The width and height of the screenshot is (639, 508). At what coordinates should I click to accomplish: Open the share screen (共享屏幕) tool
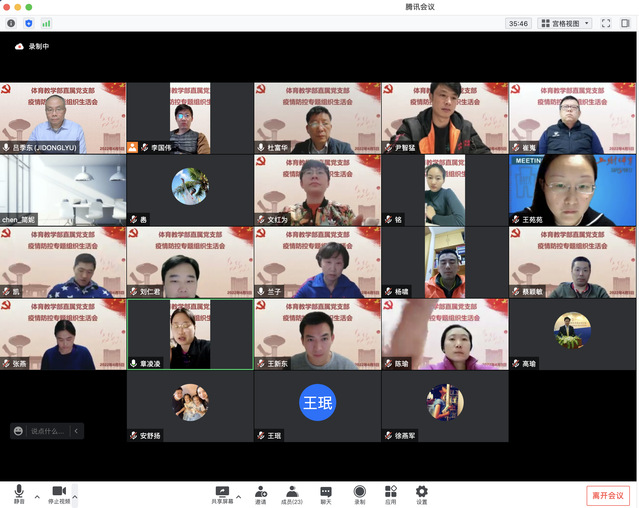click(x=222, y=490)
